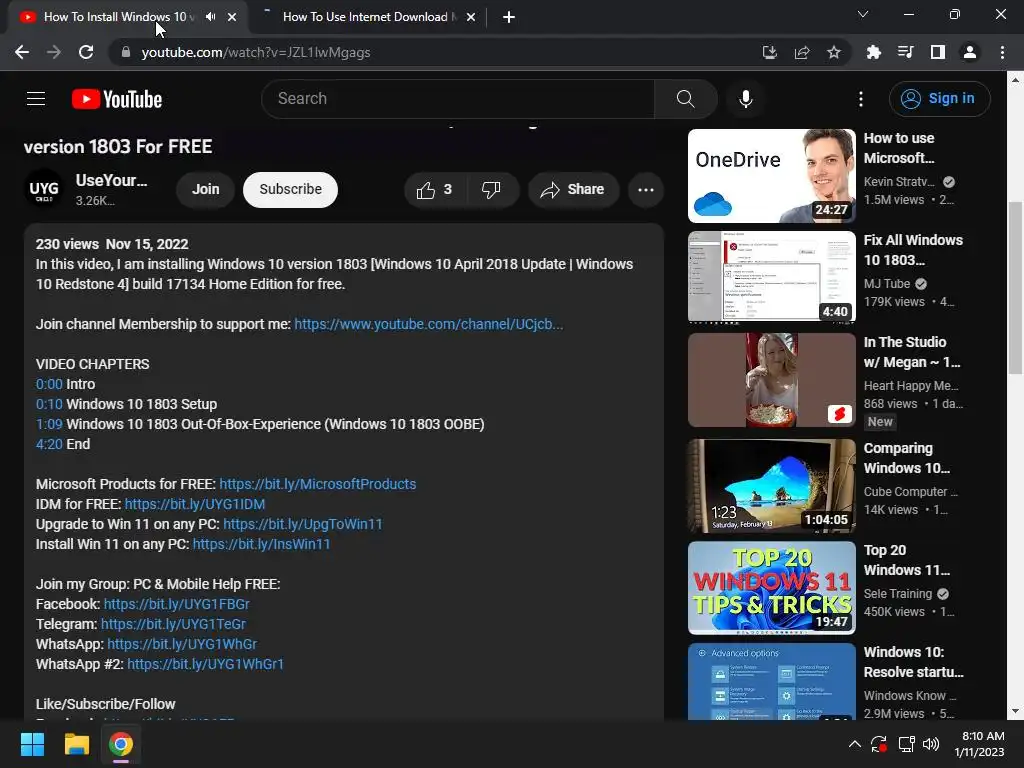Open the Chrome three-dot menu
Image resolution: width=1024 pixels, height=768 pixels.
(1002, 52)
